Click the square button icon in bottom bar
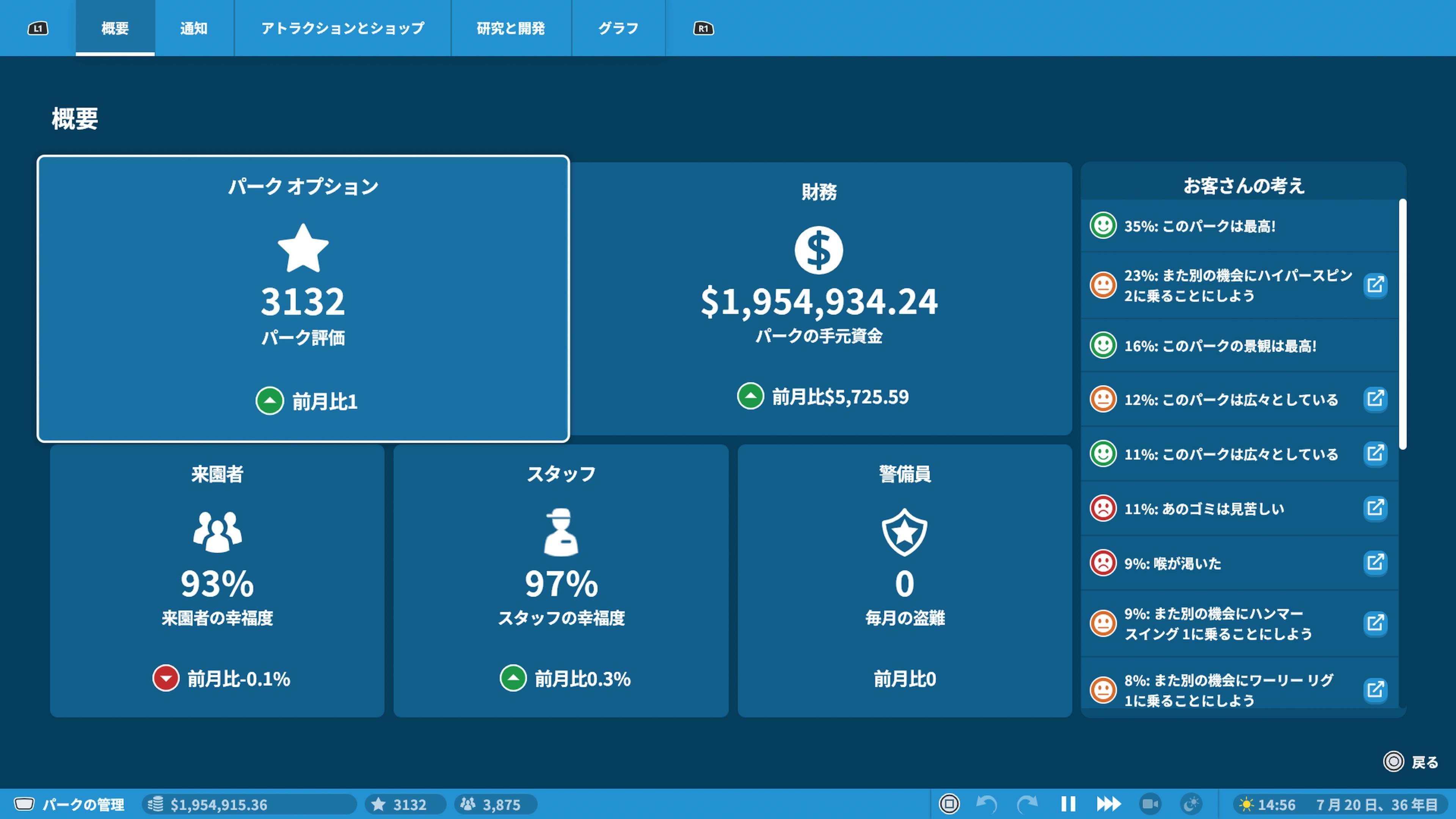This screenshot has width=1456, height=819. pos(949,804)
